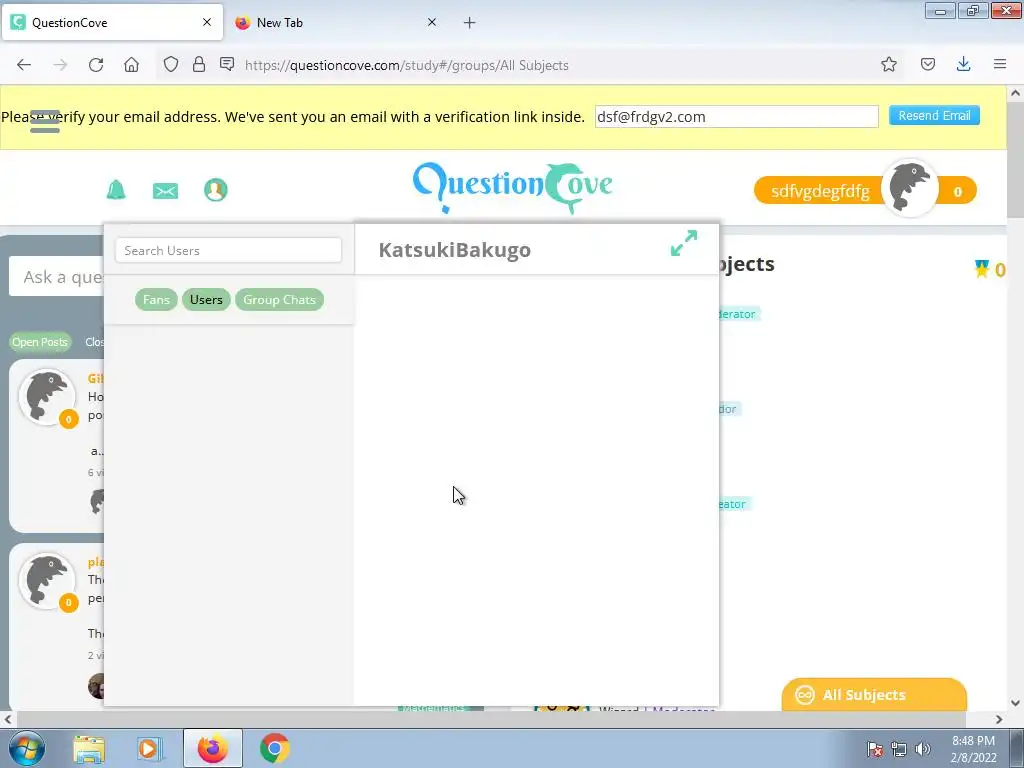1024x768 pixels.
Task: Close the QuestionCove tab
Action: click(207, 22)
